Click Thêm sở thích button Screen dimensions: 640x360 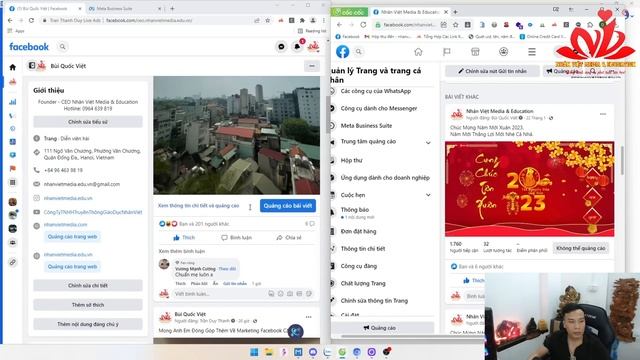pyautogui.click(x=88, y=304)
